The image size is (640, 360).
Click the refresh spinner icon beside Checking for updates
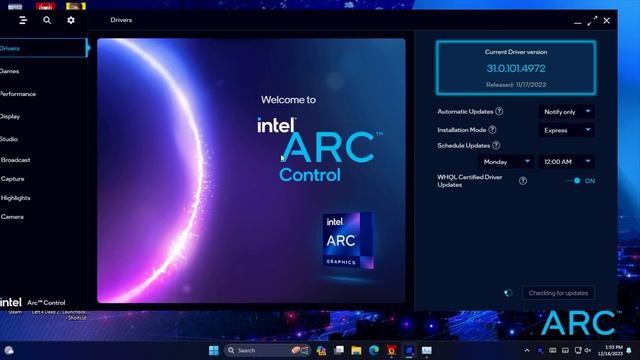tap(508, 293)
